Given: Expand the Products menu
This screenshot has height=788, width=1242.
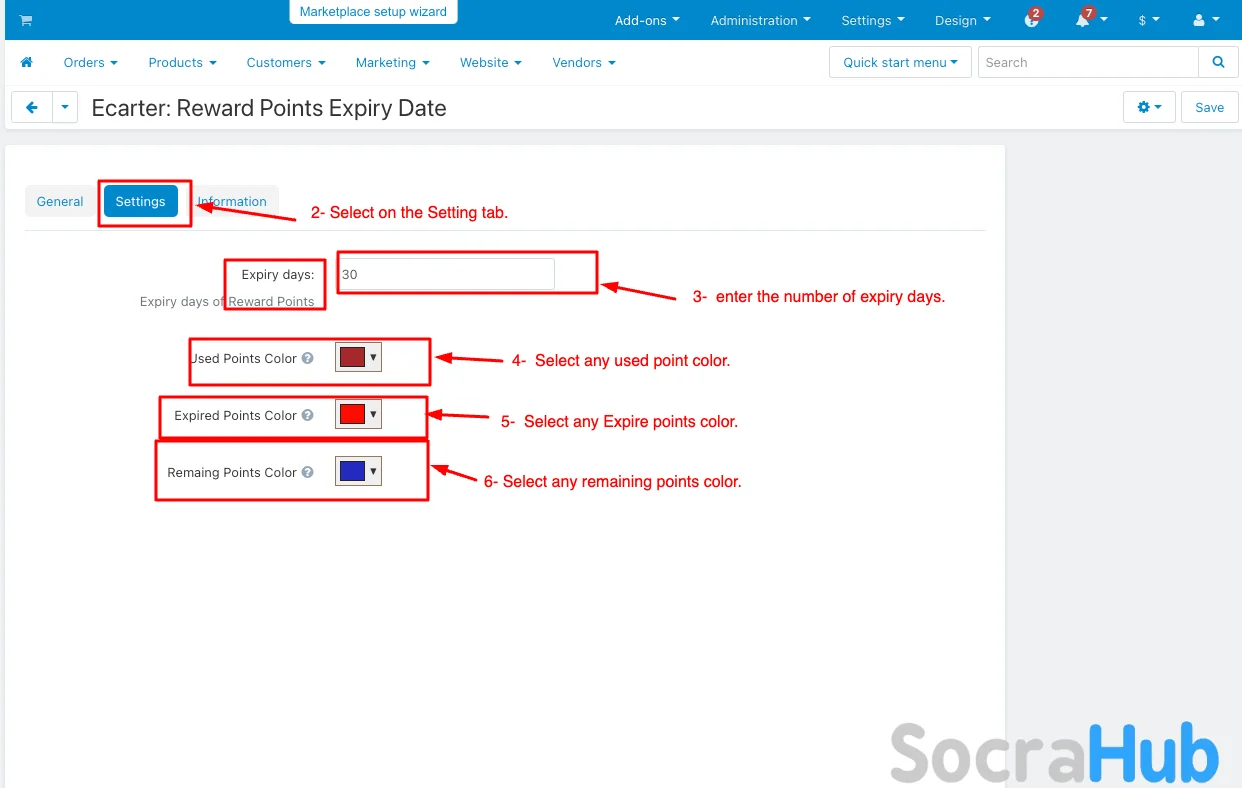Looking at the screenshot, I should 182,62.
